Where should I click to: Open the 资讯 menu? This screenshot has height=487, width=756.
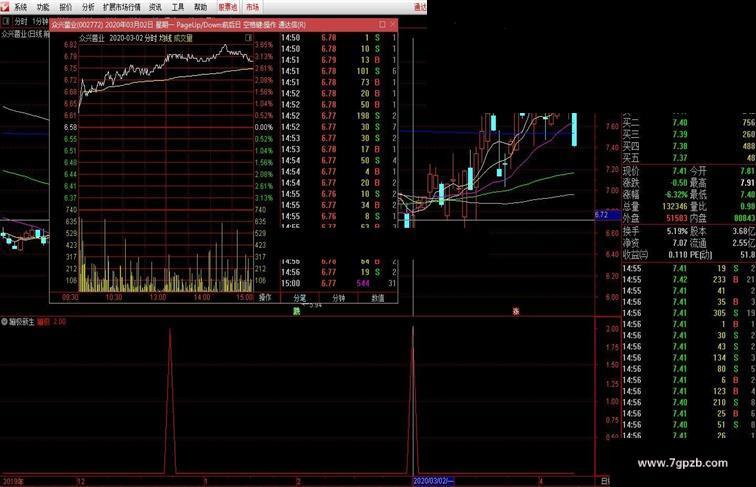(155, 7)
